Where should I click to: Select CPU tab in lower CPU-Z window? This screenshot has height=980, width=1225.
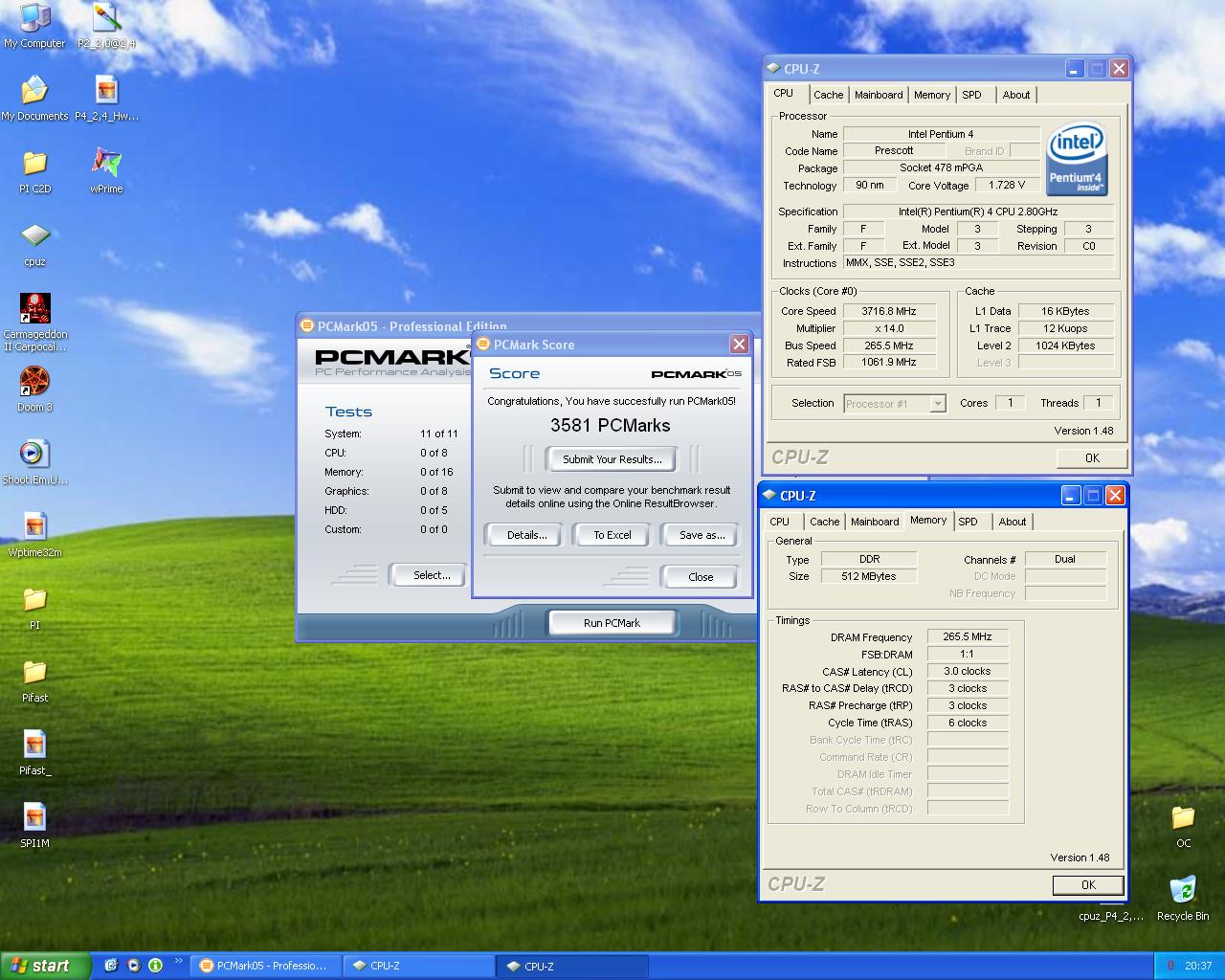(780, 522)
